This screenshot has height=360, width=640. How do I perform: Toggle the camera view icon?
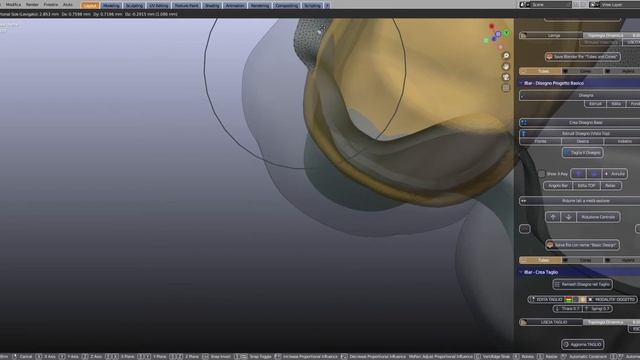pos(506,77)
